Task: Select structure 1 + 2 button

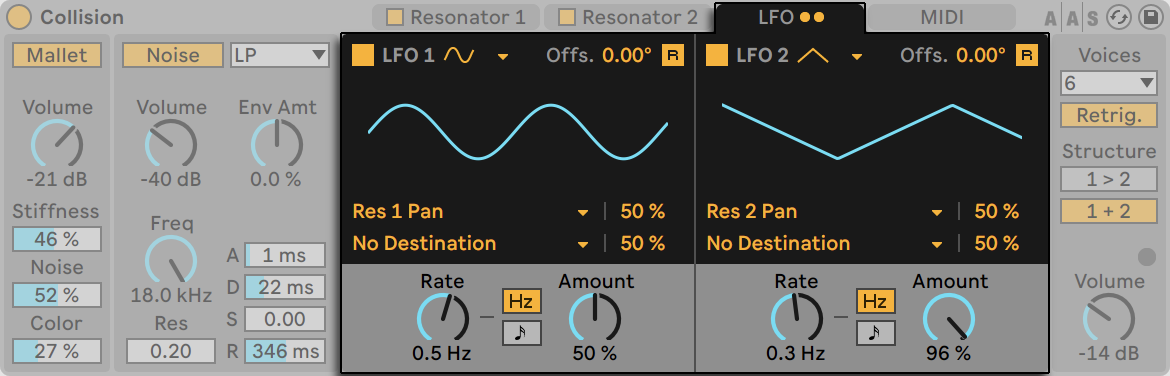Action: click(1109, 211)
